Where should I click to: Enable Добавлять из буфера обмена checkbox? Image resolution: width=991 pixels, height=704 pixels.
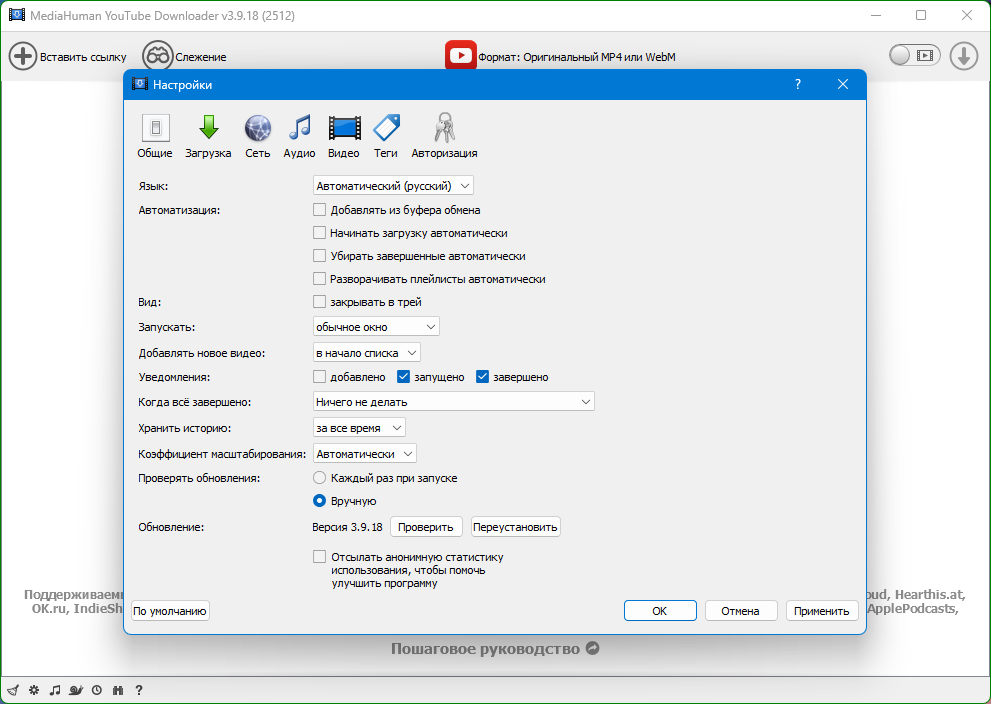coord(320,210)
